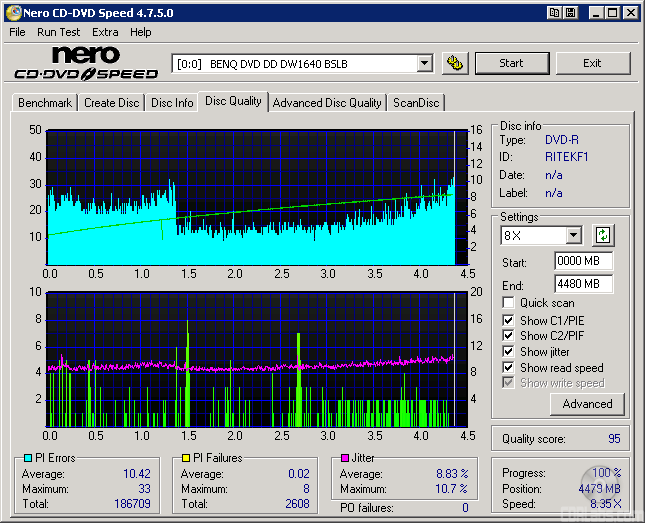Image resolution: width=645 pixels, height=523 pixels.
Task: Open the Run Test menu
Action: [x=58, y=32]
